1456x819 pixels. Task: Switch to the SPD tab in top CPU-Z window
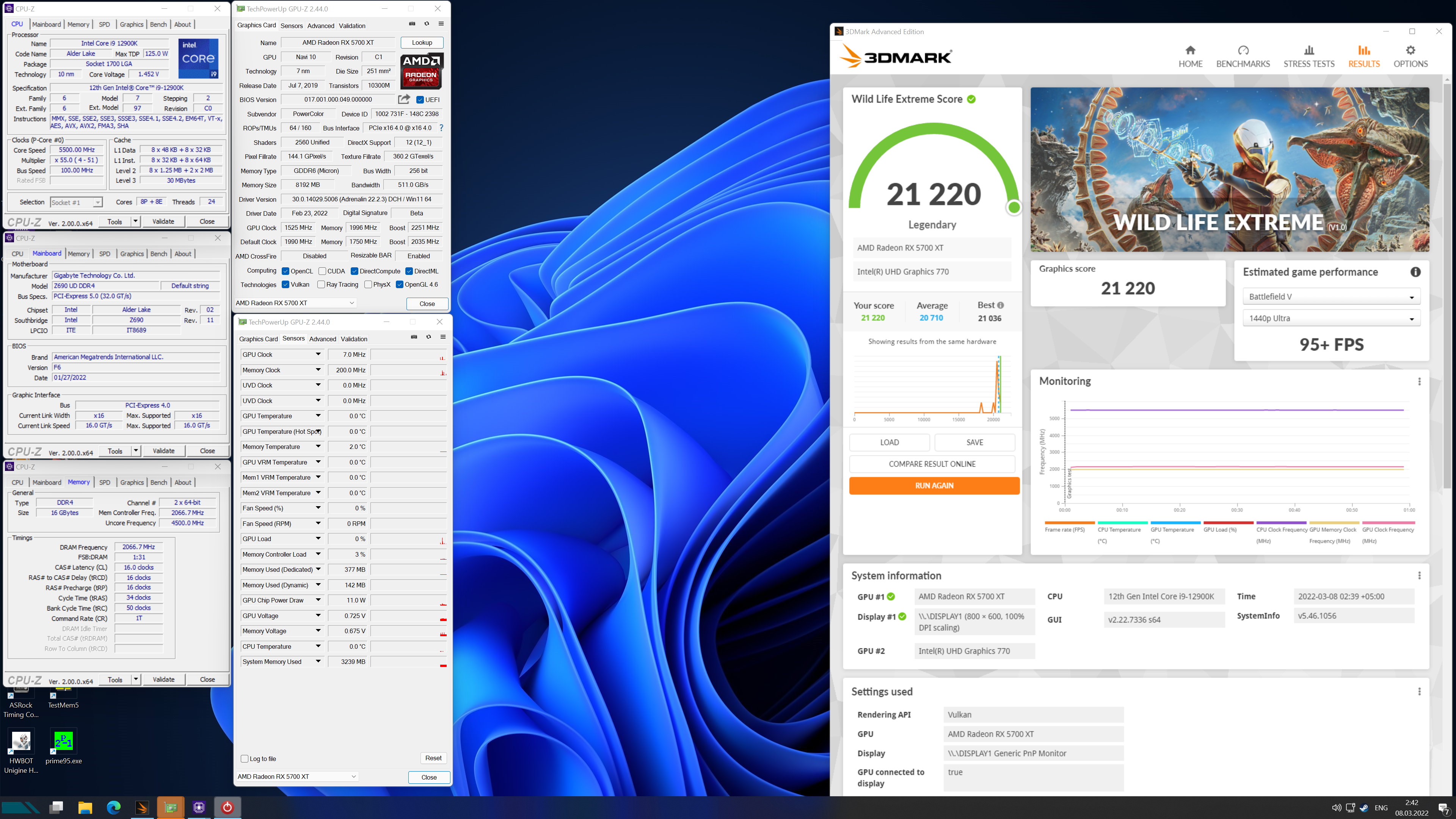105,24
